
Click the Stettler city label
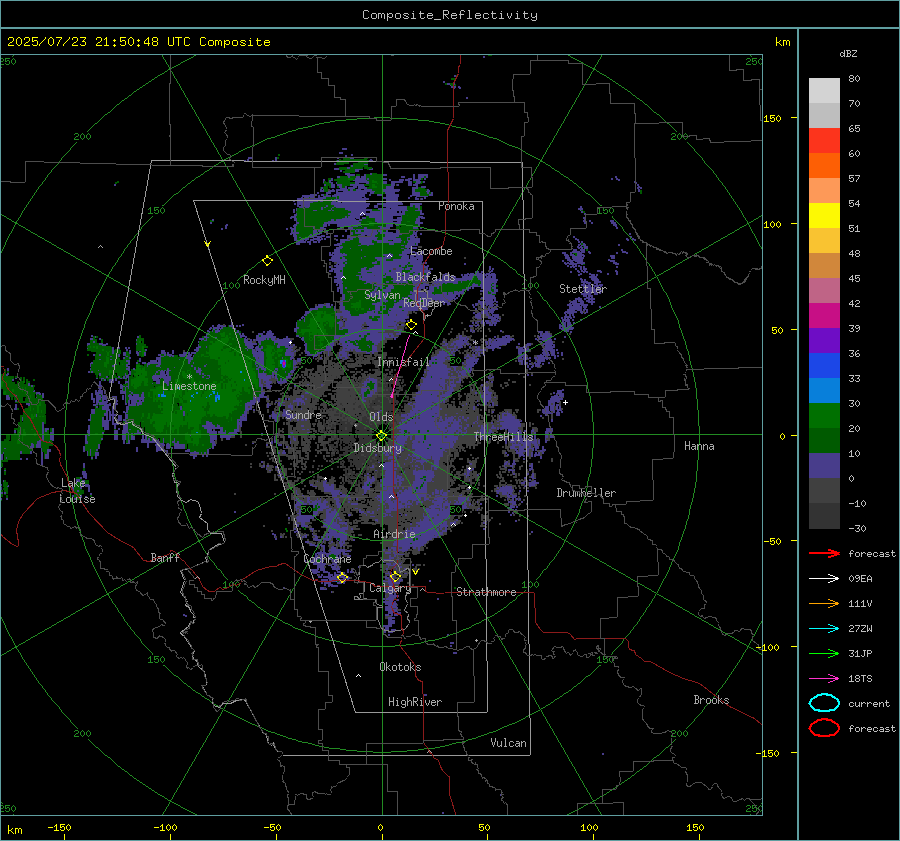(x=583, y=289)
